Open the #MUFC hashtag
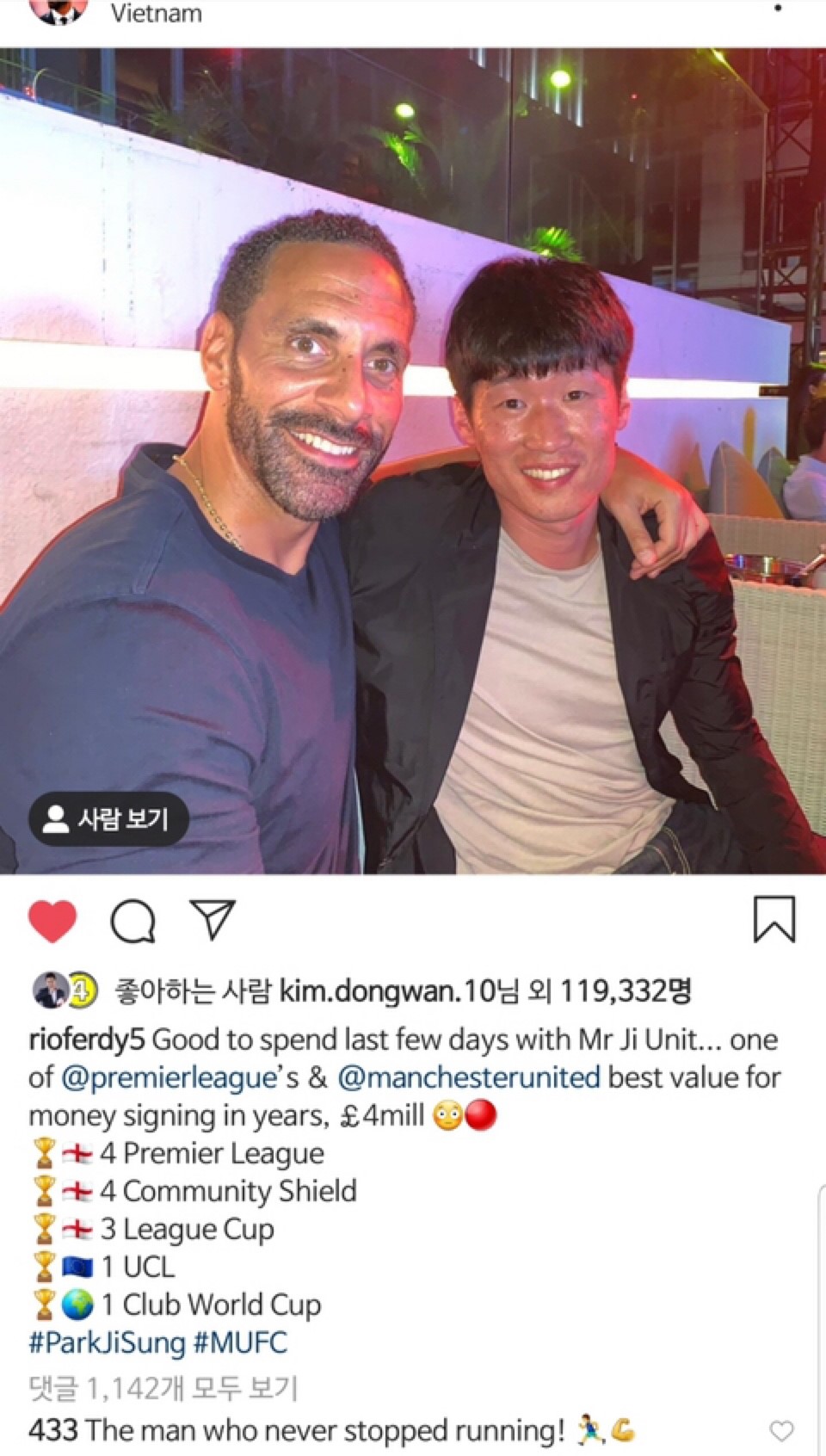 coord(240,1342)
